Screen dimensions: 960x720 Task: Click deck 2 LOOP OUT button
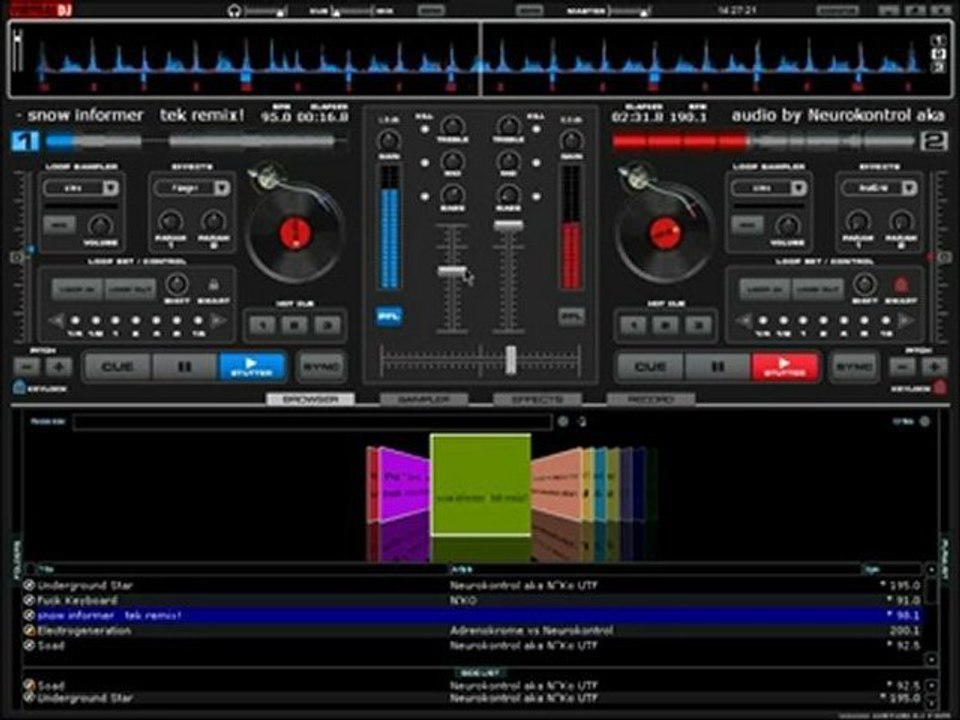point(817,288)
